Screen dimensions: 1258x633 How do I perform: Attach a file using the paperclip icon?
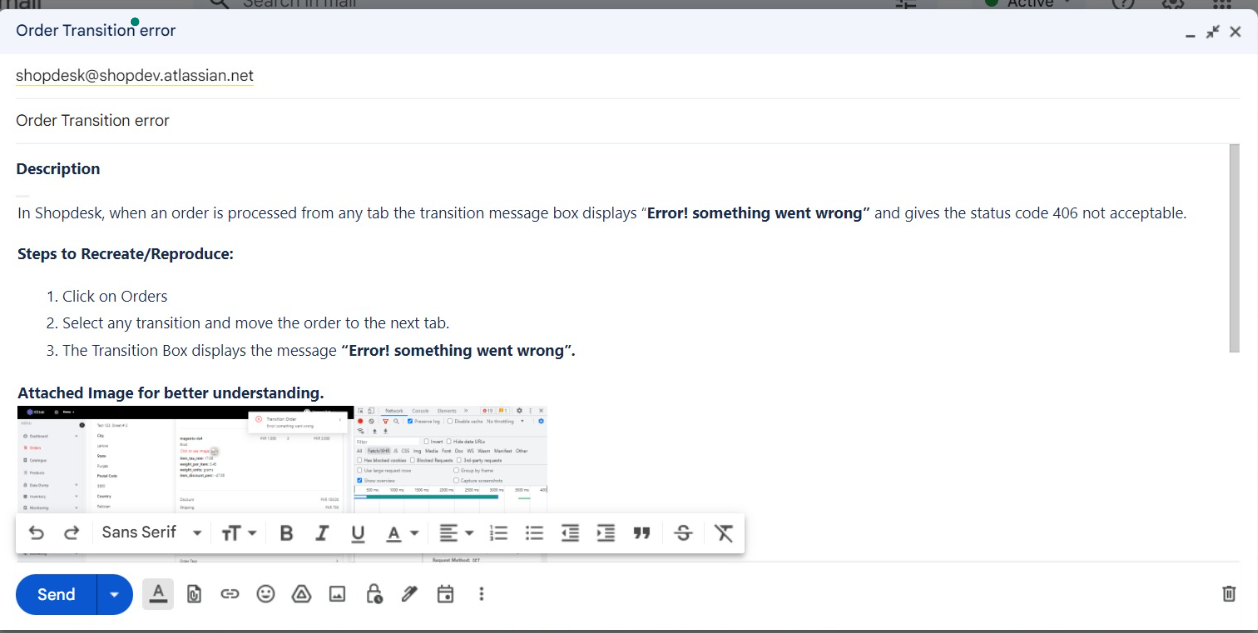point(194,594)
